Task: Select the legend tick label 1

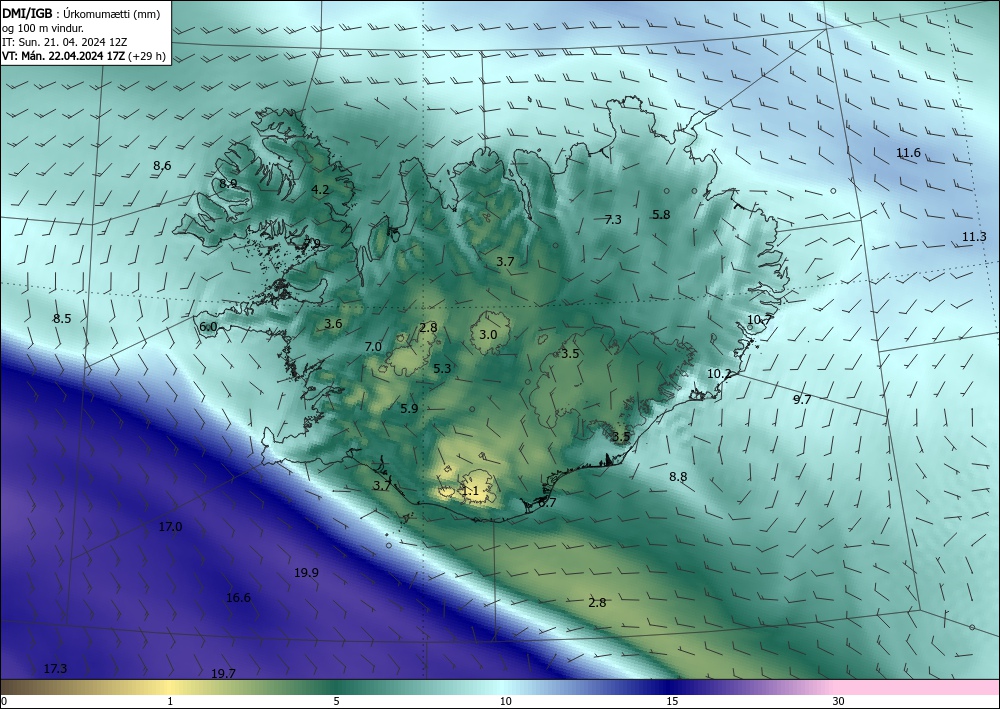Action: coord(170,702)
